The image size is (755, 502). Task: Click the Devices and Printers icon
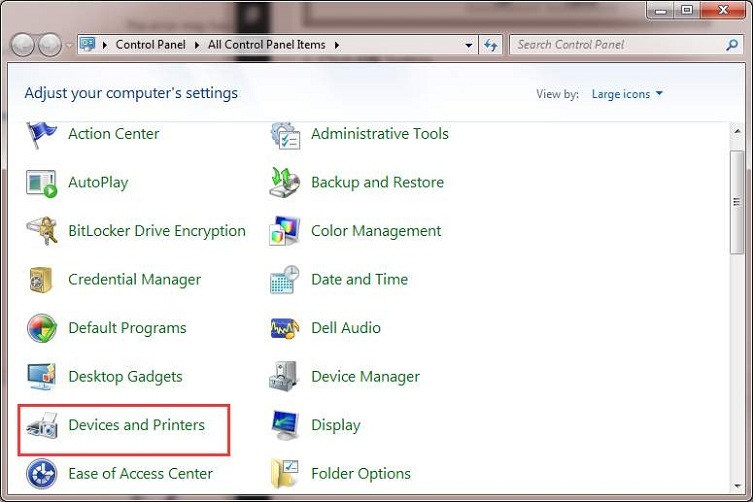tap(41, 426)
